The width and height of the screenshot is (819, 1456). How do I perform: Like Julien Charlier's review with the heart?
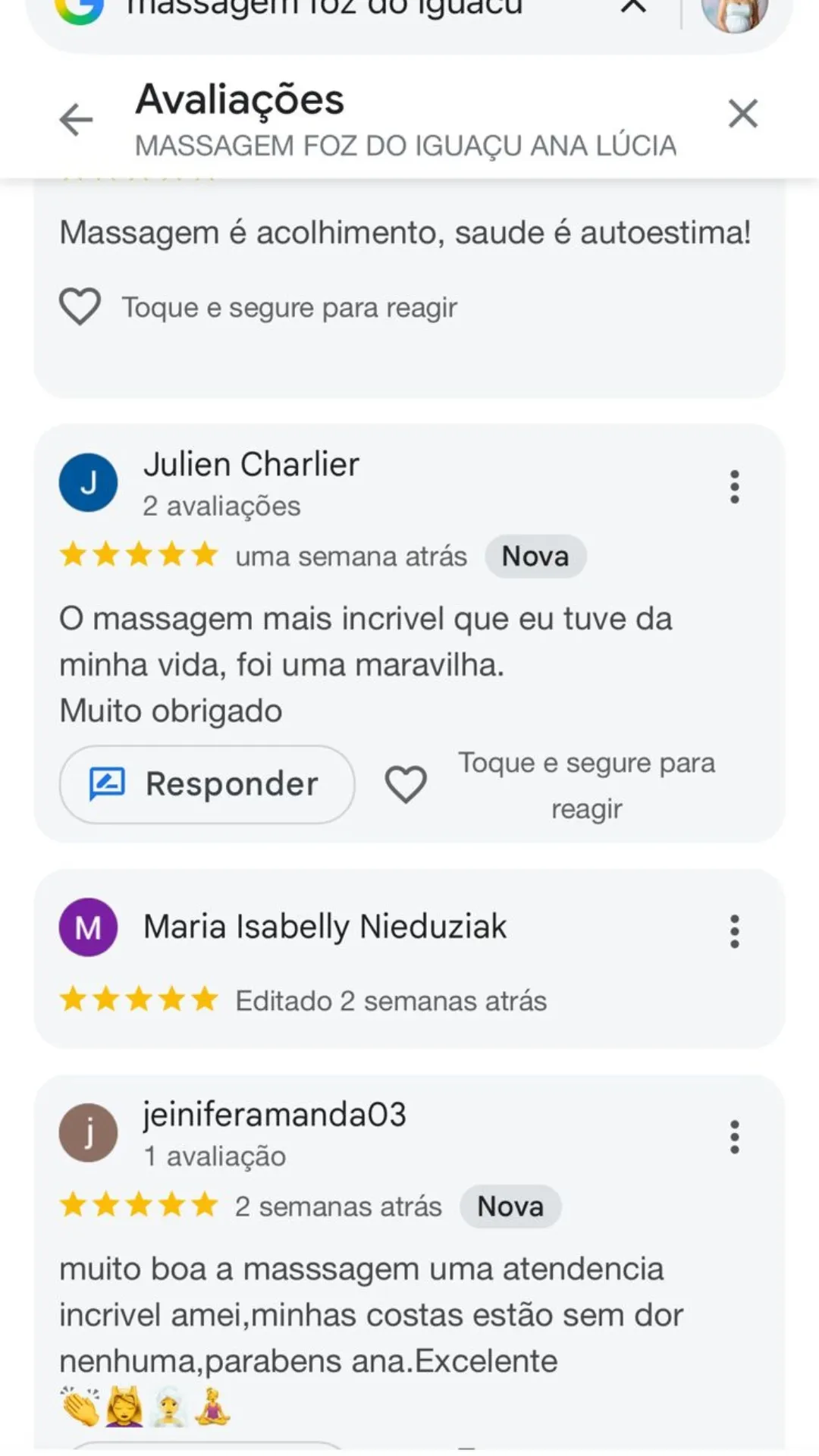[x=406, y=784]
